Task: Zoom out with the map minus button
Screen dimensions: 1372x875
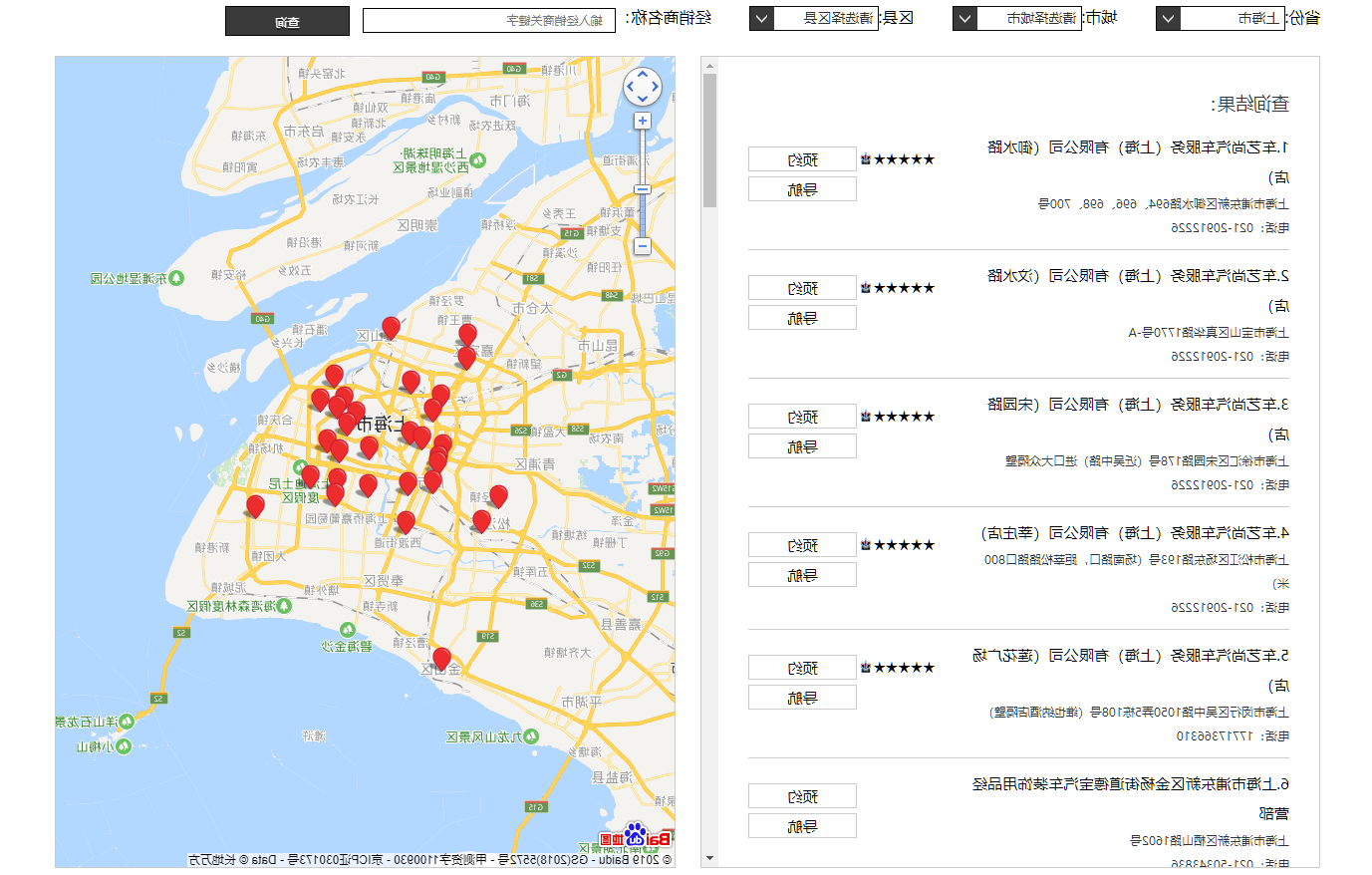Action: tap(643, 246)
